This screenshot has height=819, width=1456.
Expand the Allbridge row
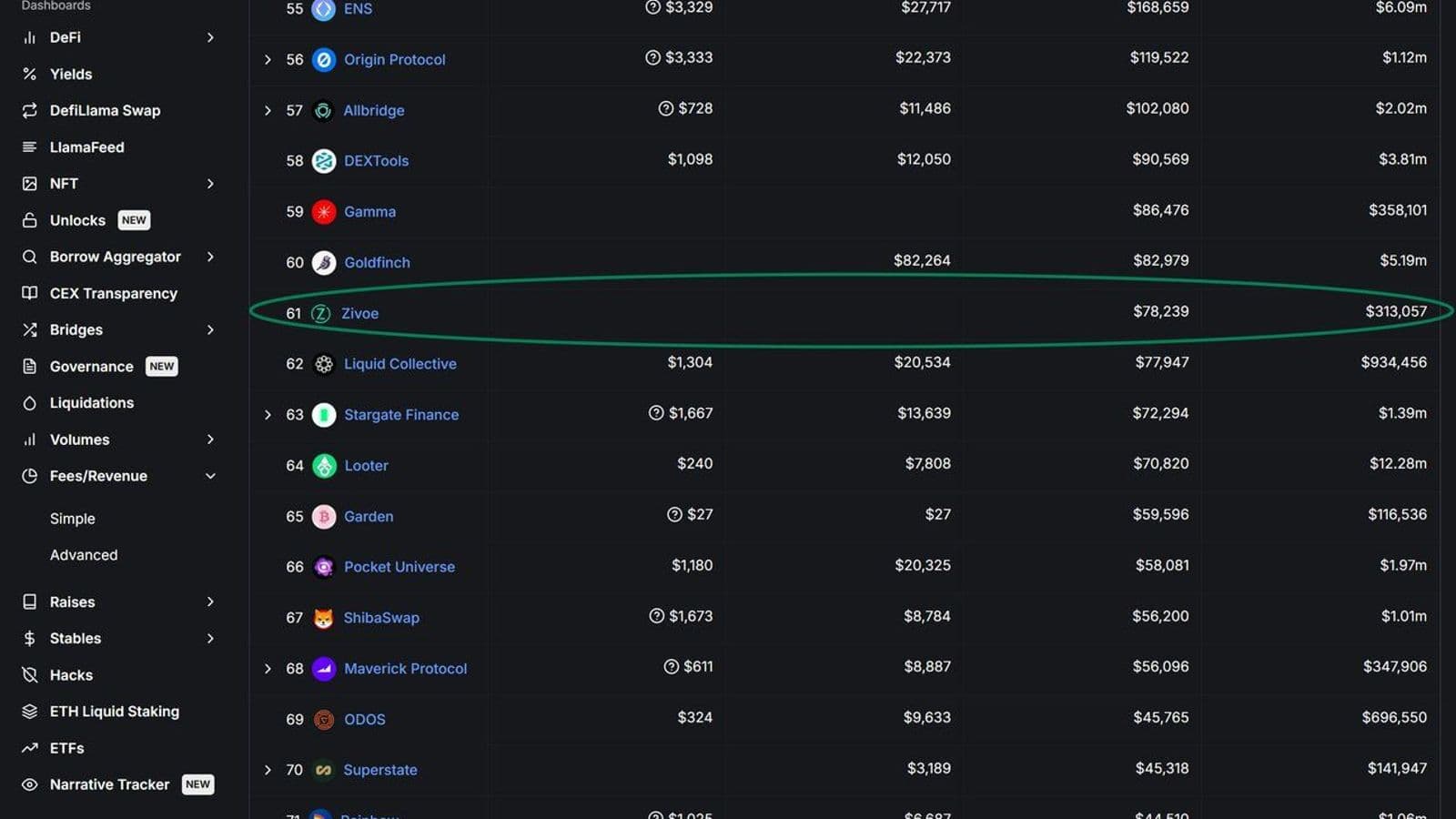(268, 110)
